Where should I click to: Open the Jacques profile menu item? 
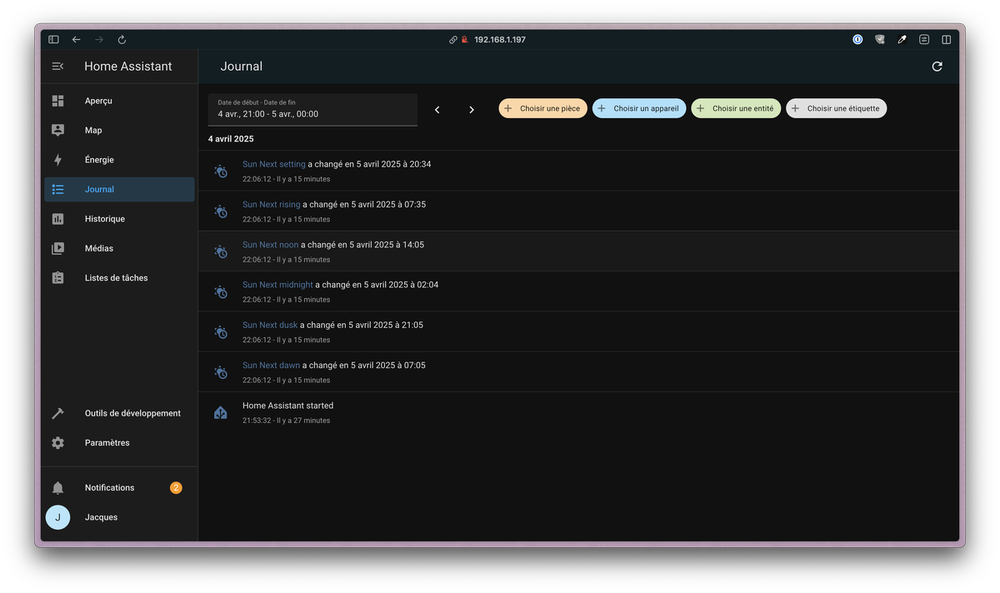(x=119, y=517)
